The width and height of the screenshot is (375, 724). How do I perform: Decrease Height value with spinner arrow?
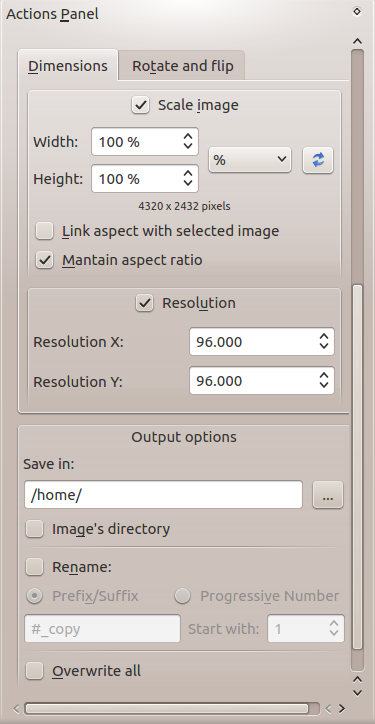point(188,184)
